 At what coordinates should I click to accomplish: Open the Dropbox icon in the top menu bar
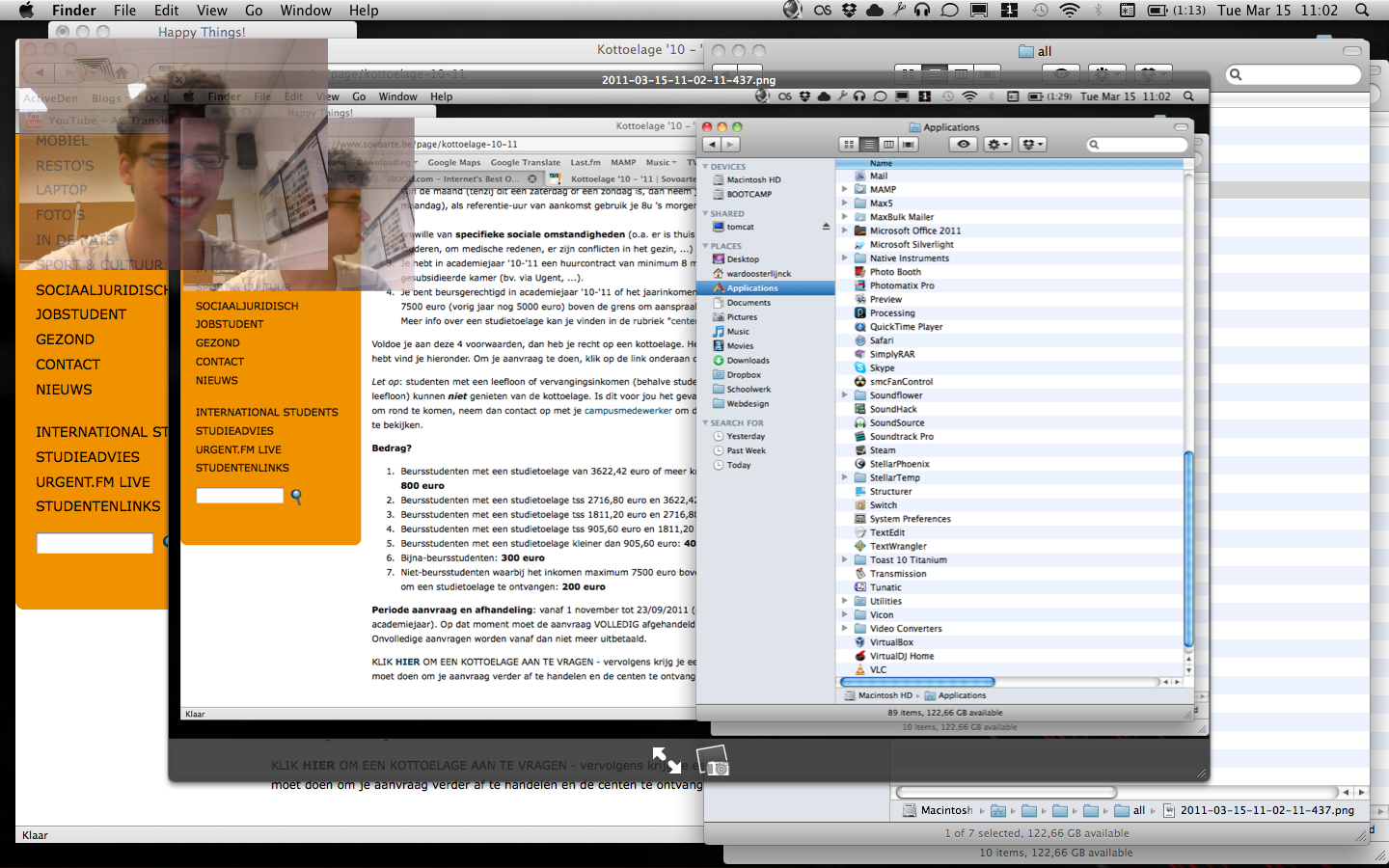tap(849, 11)
